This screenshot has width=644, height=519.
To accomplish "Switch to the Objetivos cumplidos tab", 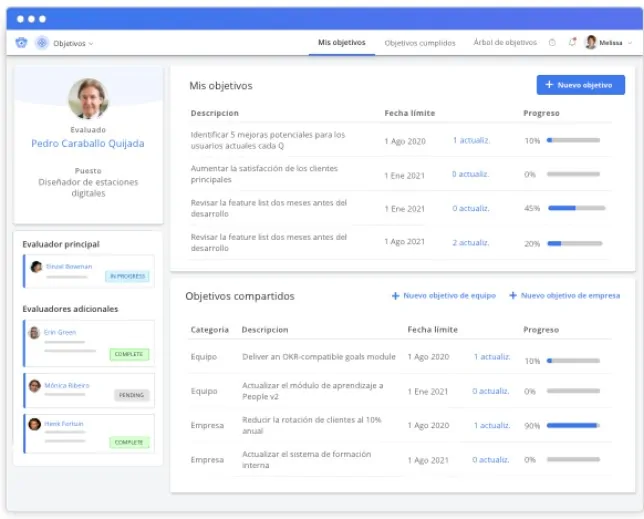I will (x=420, y=43).
